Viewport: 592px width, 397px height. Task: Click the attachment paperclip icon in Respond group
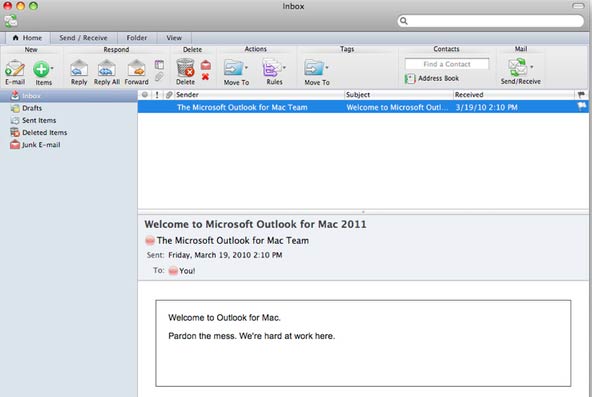pos(159,77)
